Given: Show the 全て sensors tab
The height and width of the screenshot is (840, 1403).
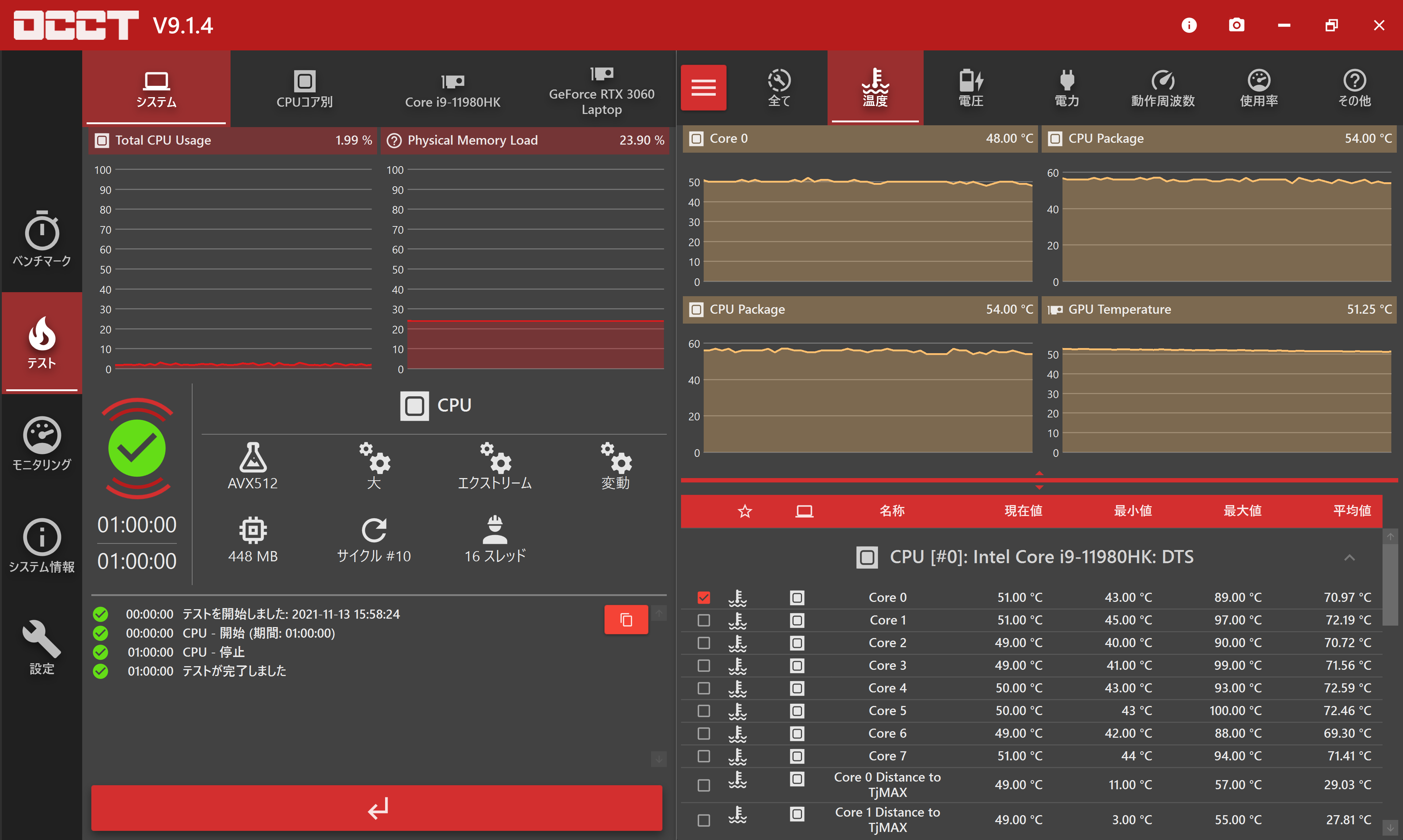Looking at the screenshot, I should [x=779, y=87].
